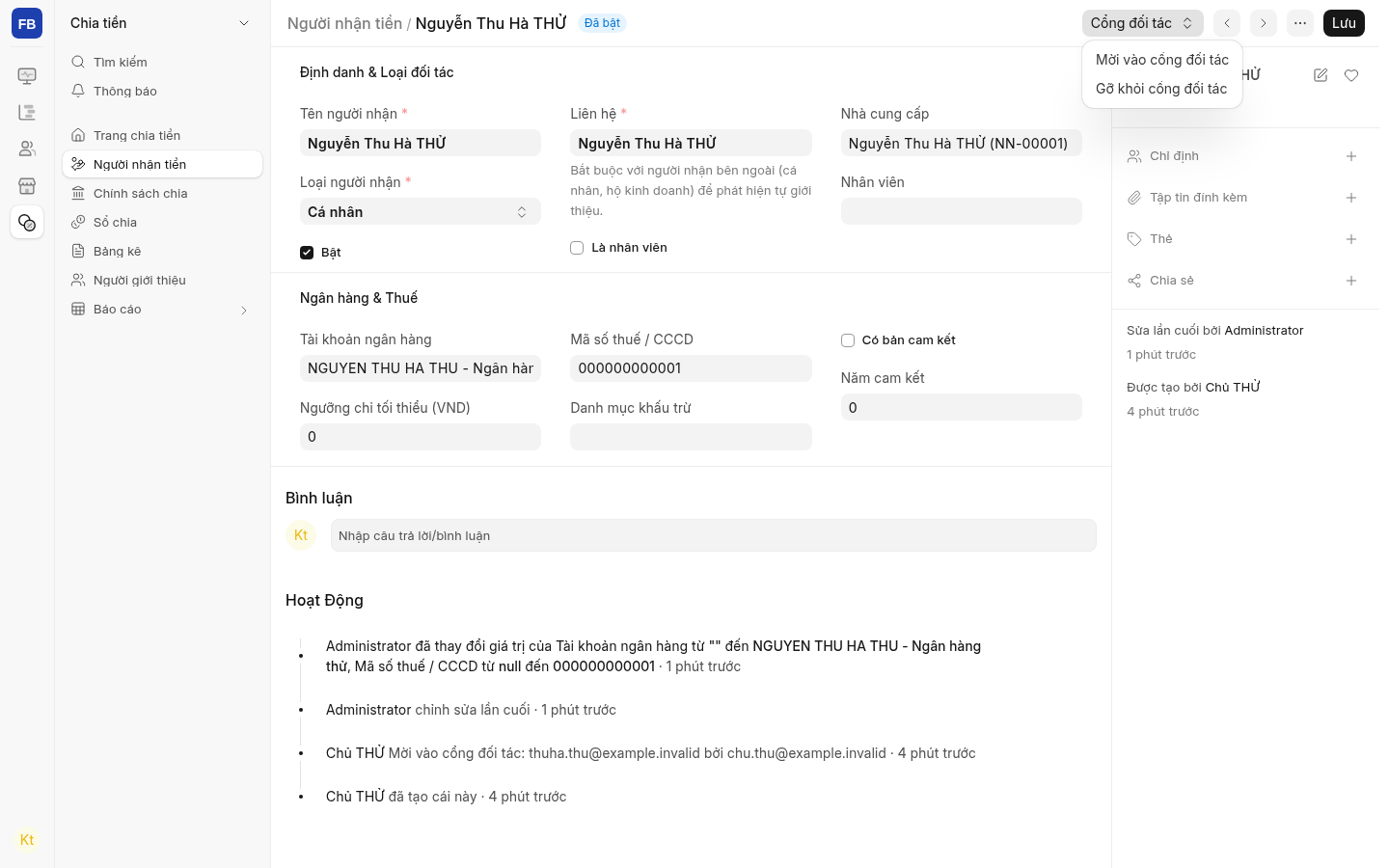1389x868 pixels.
Task: Click the plus next to Chia sẻ
Action: (1351, 281)
